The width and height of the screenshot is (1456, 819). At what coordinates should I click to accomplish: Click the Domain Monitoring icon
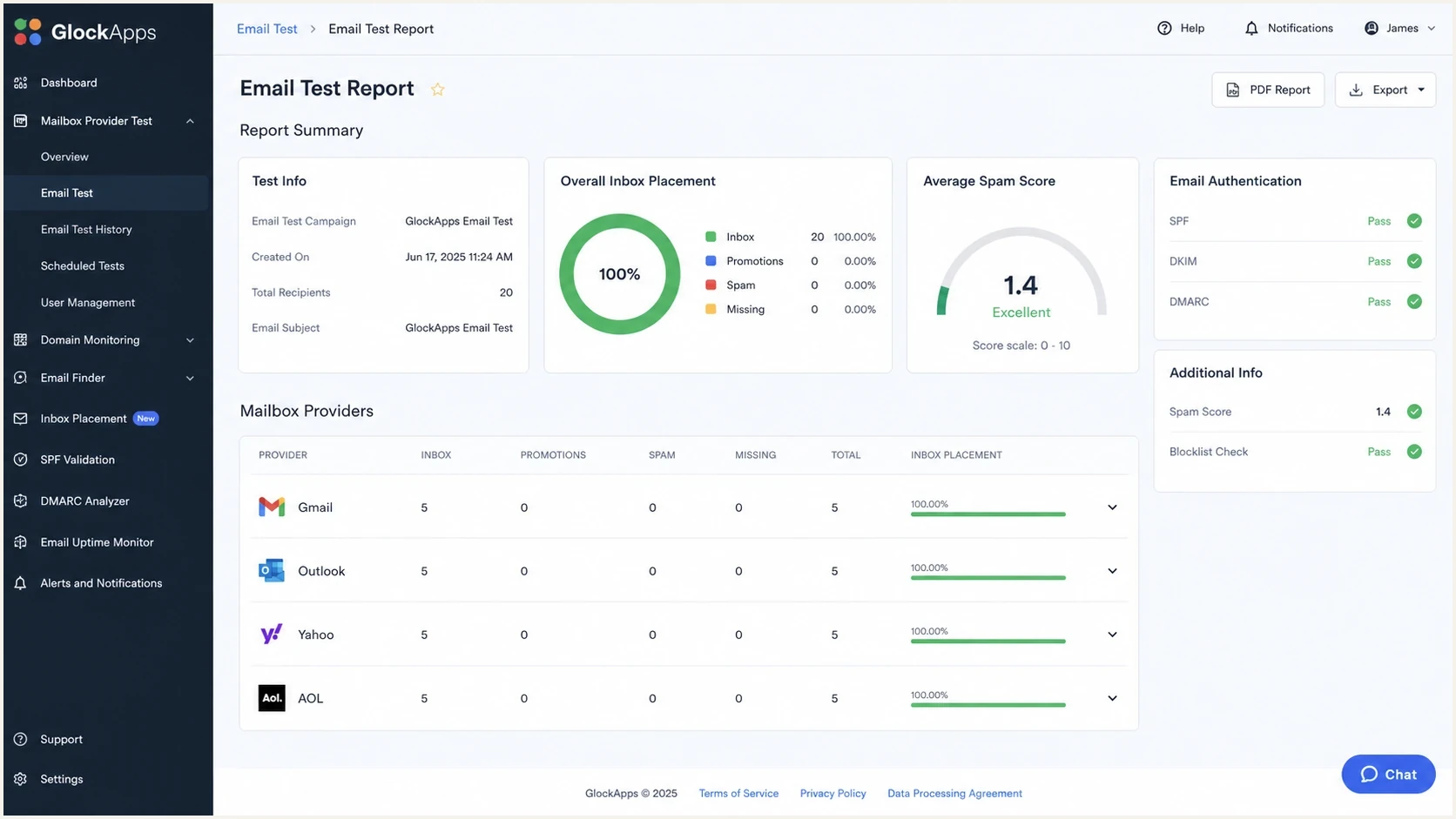[21, 339]
